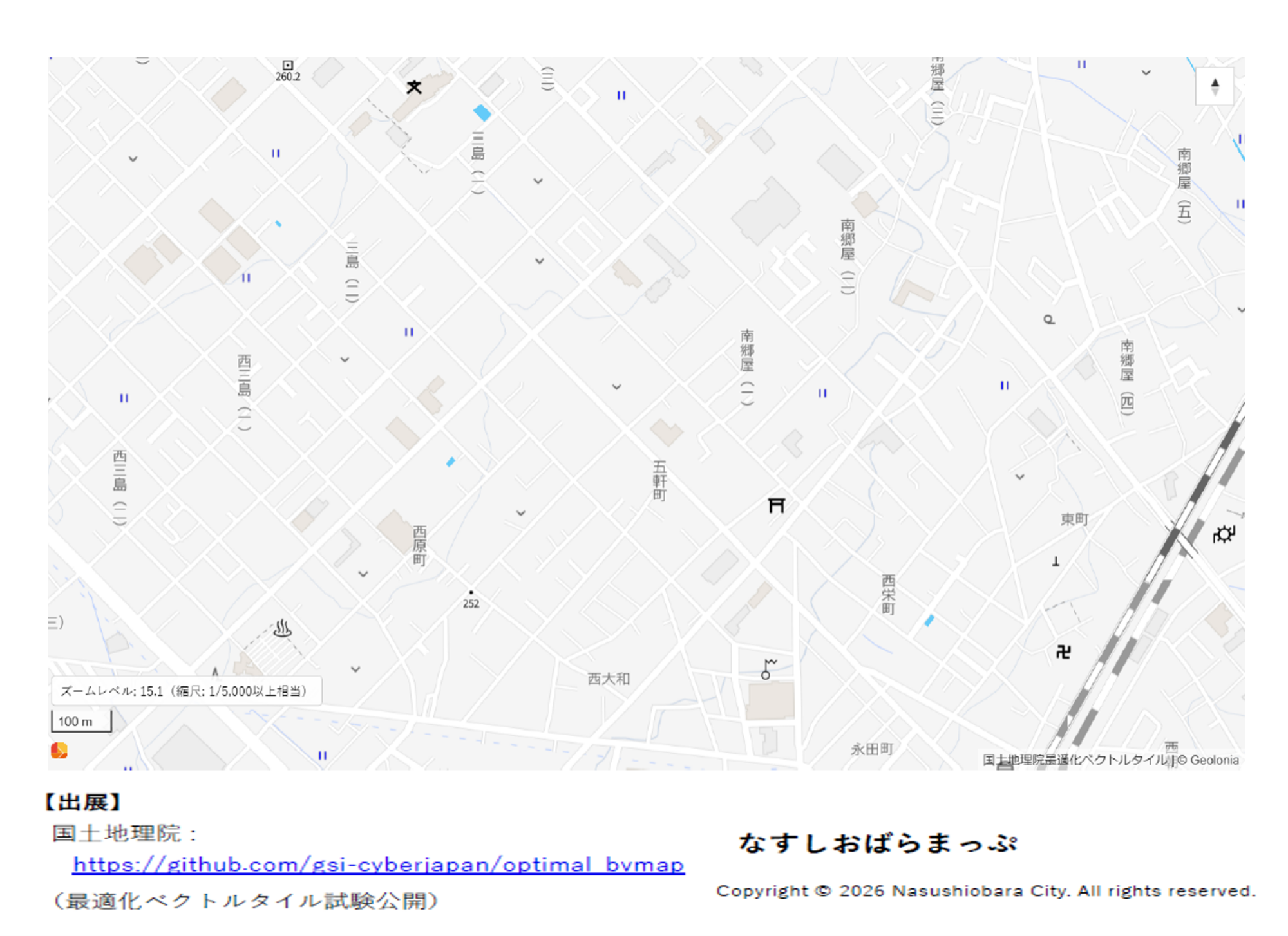Screen dimensions: 1288x936
Task: Click the 260.2 triangulation point marker
Action: (x=288, y=66)
